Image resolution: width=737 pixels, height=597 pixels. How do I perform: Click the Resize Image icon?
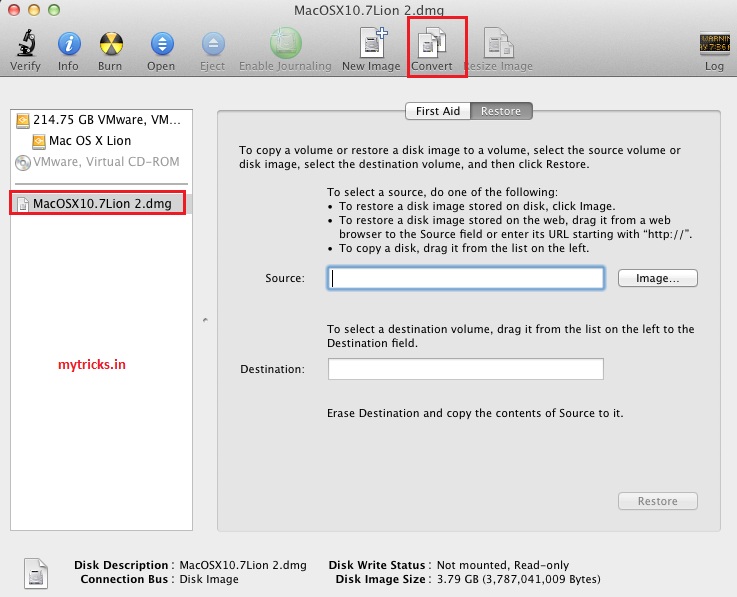coord(498,43)
